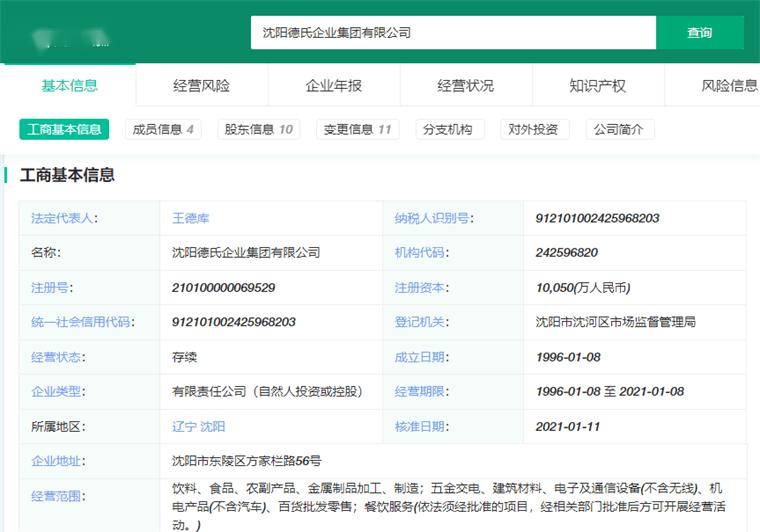The image size is (760, 532).
Task: Select credit code value in 统一社会信用代码 row
Action: coord(234,322)
